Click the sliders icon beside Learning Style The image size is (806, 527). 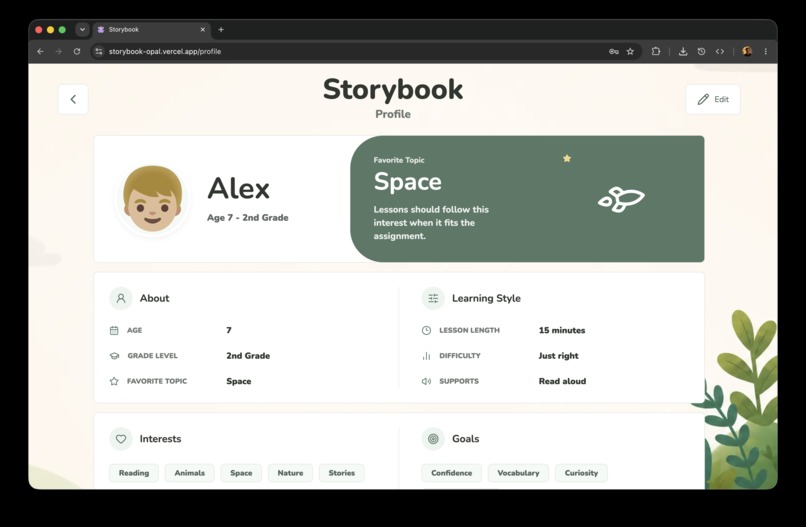pyautogui.click(x=433, y=298)
